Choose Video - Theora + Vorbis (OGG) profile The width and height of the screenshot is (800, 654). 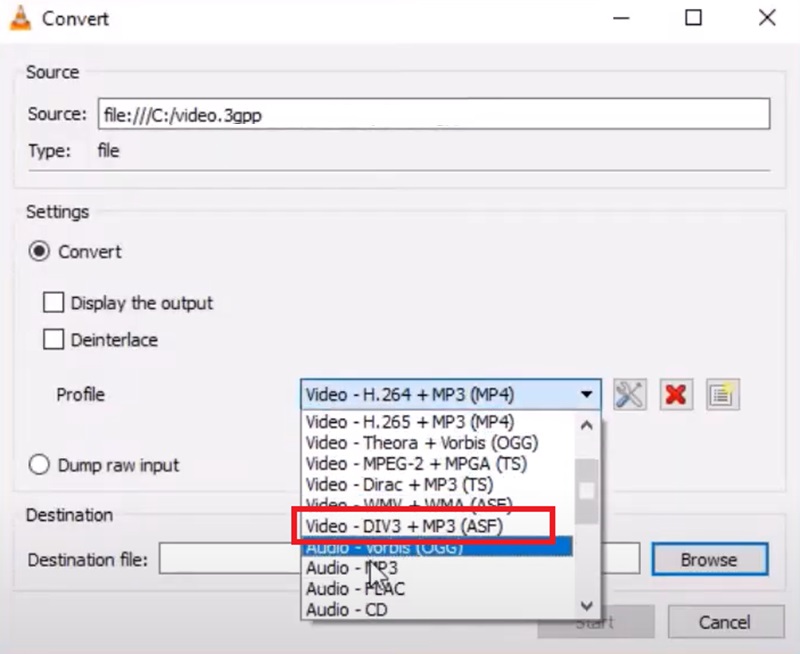(439, 443)
